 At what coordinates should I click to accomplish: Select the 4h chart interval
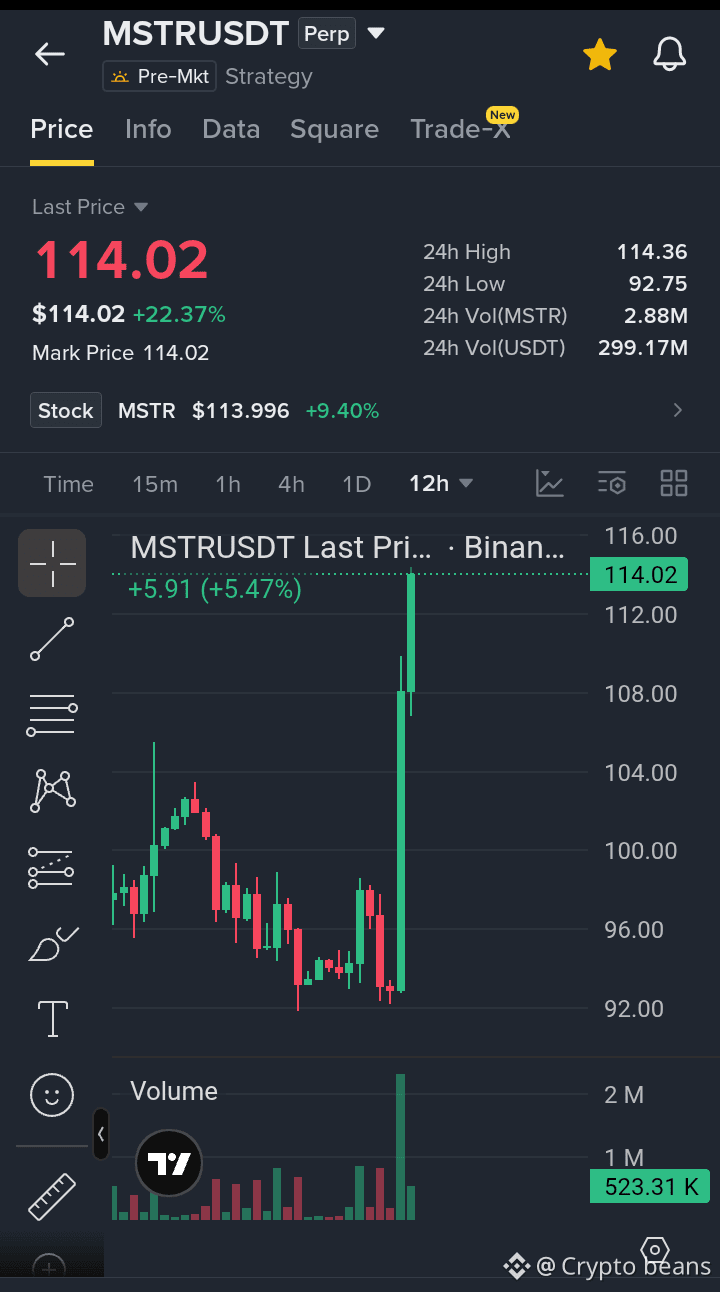coord(291,484)
